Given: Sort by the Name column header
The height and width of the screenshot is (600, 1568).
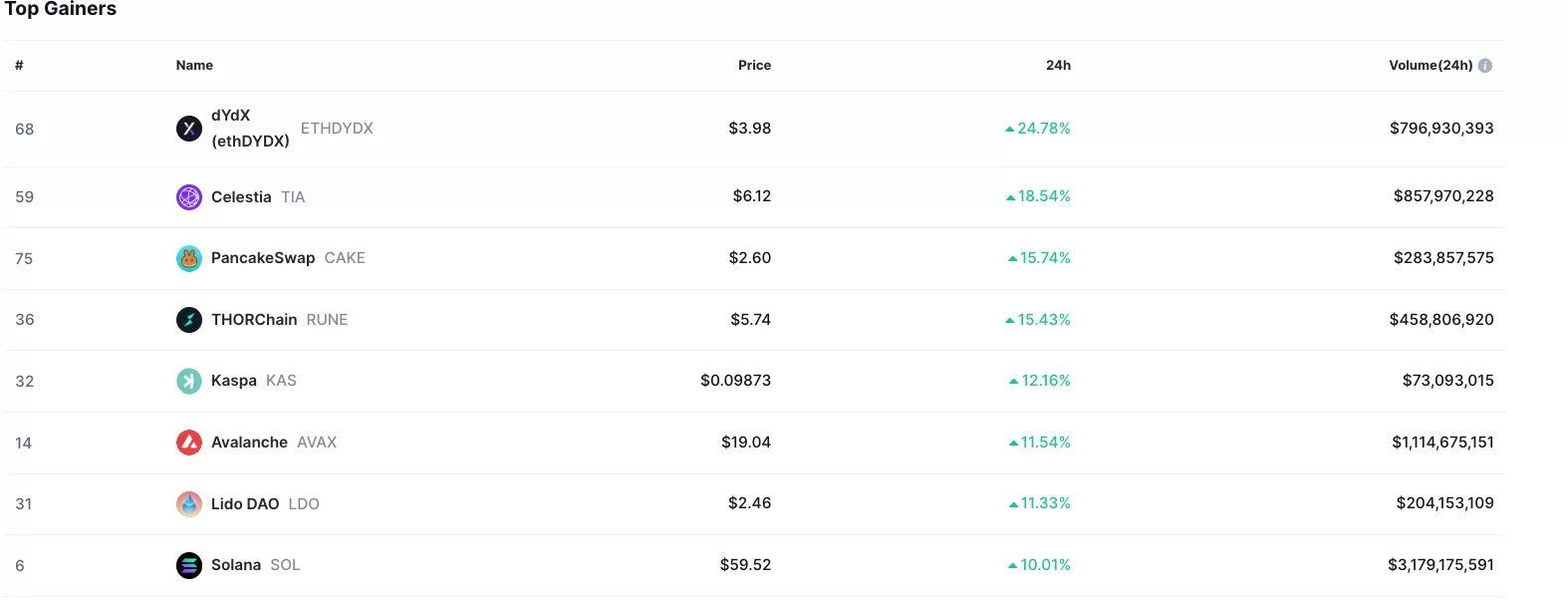Looking at the screenshot, I should click(x=194, y=66).
